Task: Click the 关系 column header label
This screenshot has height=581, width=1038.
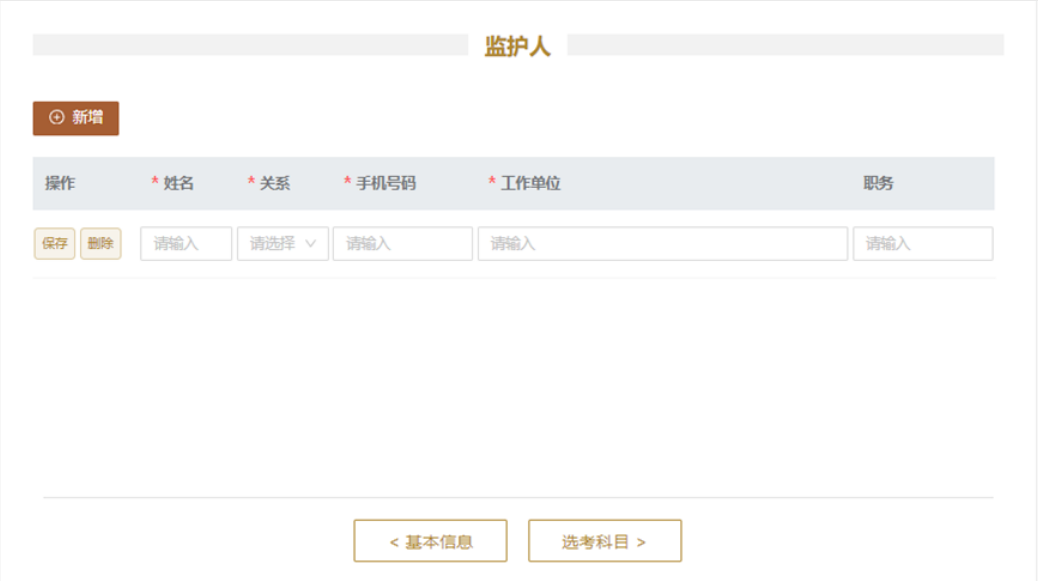Action: pos(275,184)
